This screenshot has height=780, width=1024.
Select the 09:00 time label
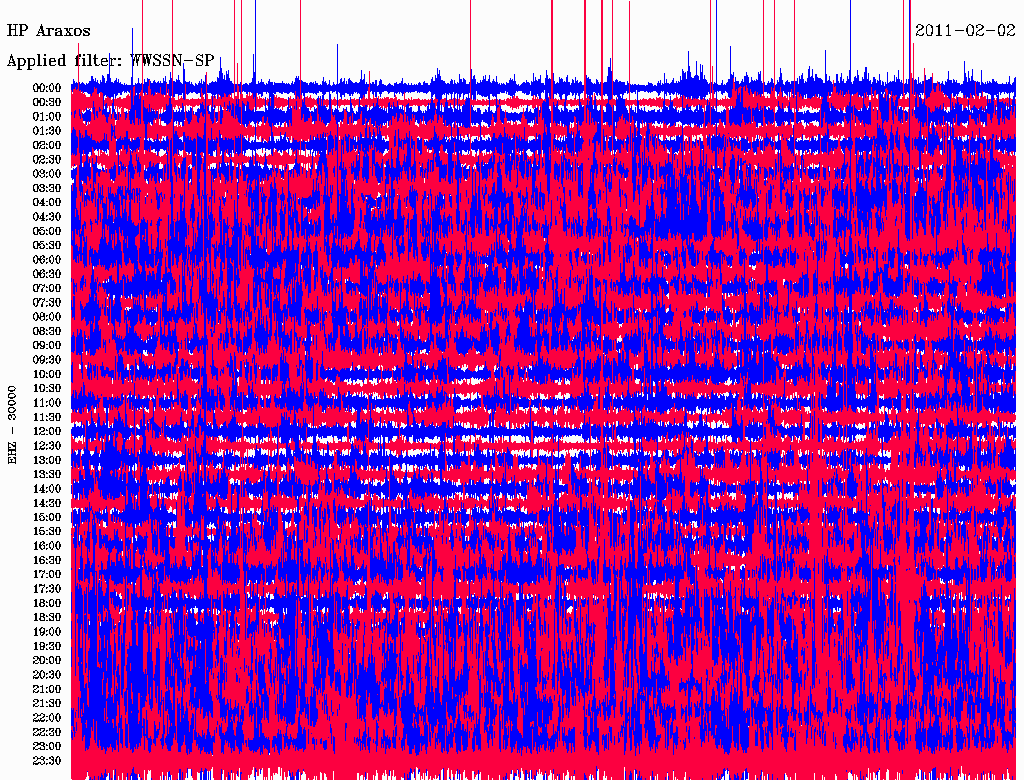pyautogui.click(x=47, y=346)
